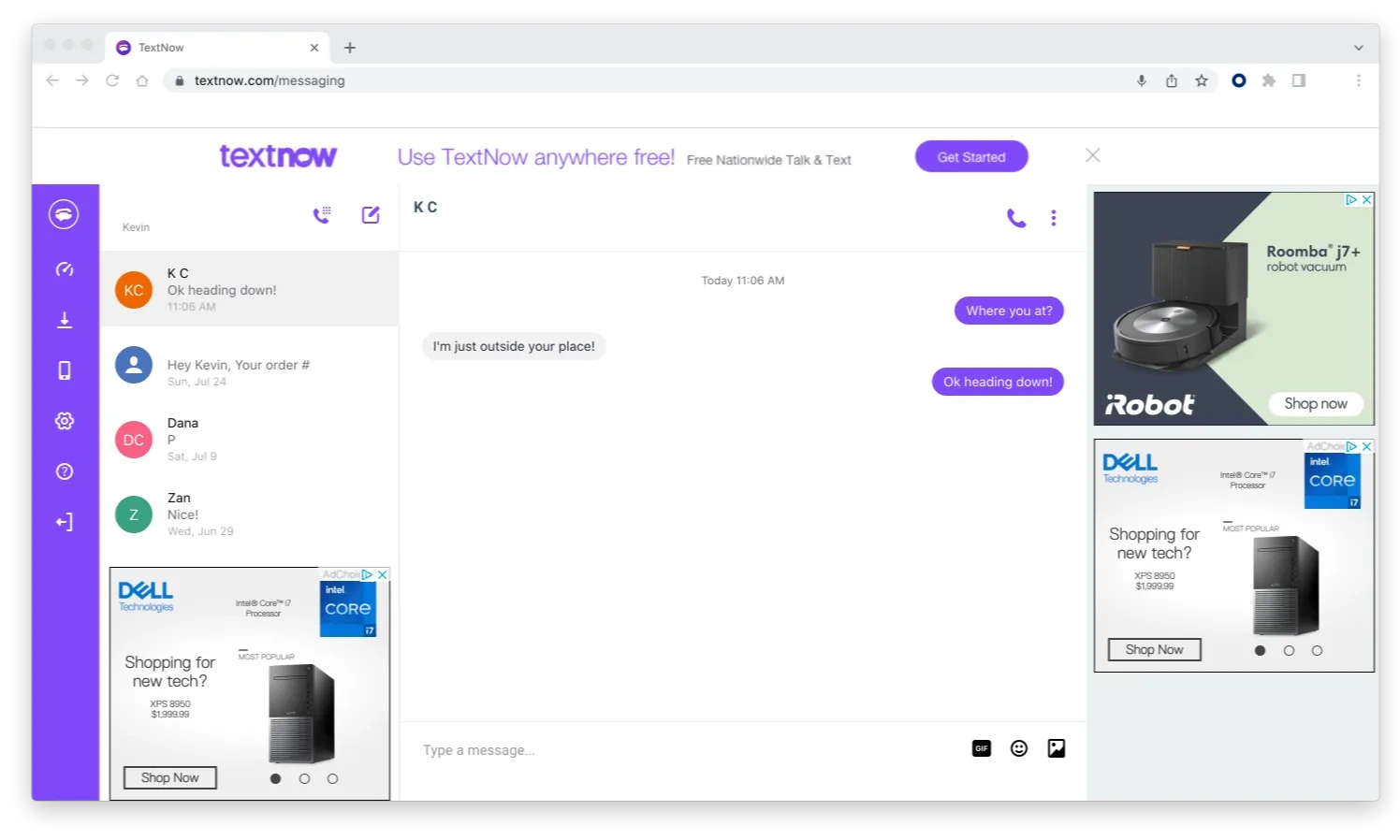Expand the browser tab list chevron
Image resolution: width=1400 pixels, height=840 pixels.
1358,47
